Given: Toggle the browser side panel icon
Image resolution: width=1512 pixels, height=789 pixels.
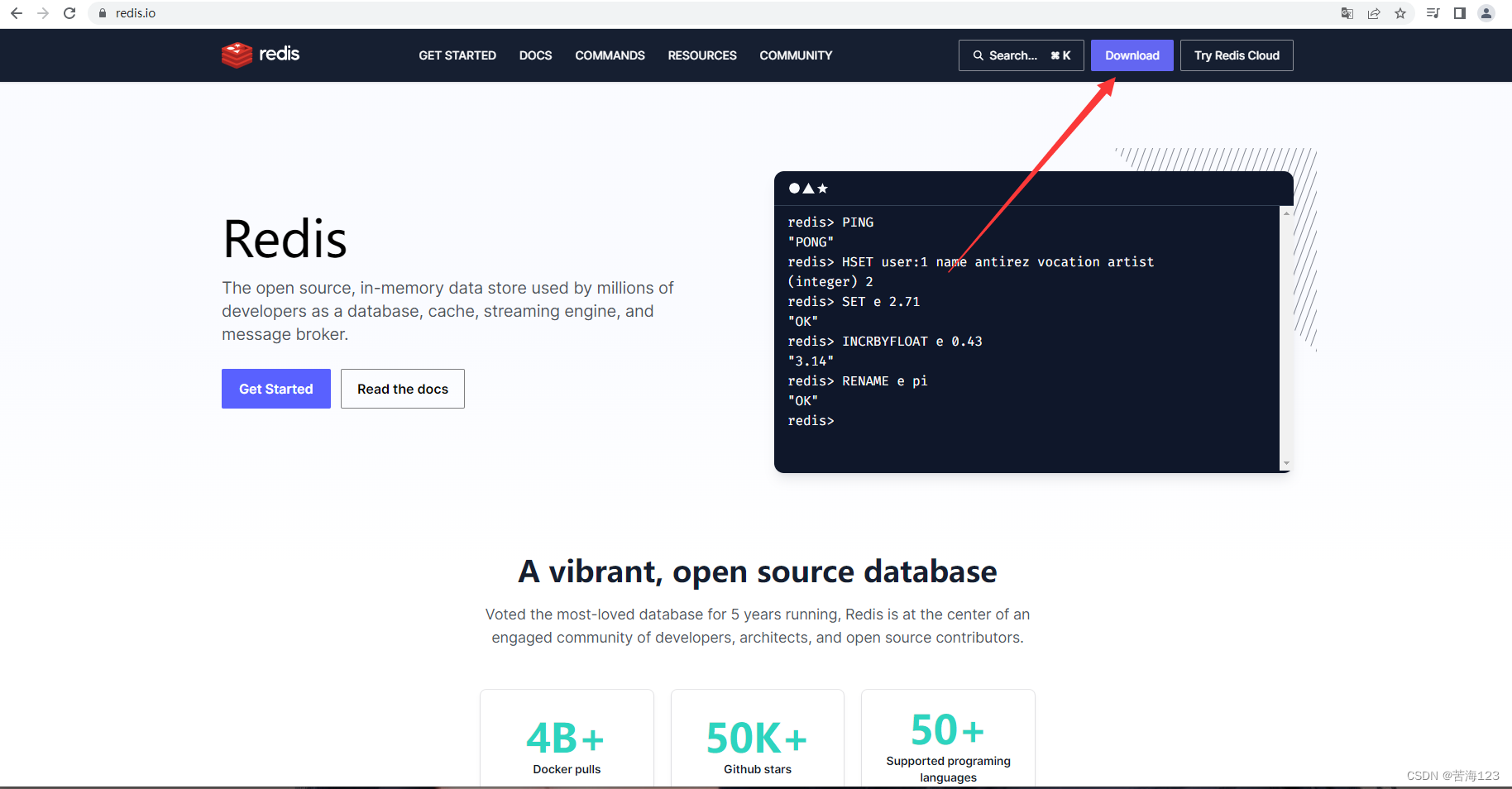Looking at the screenshot, I should 1460,13.
